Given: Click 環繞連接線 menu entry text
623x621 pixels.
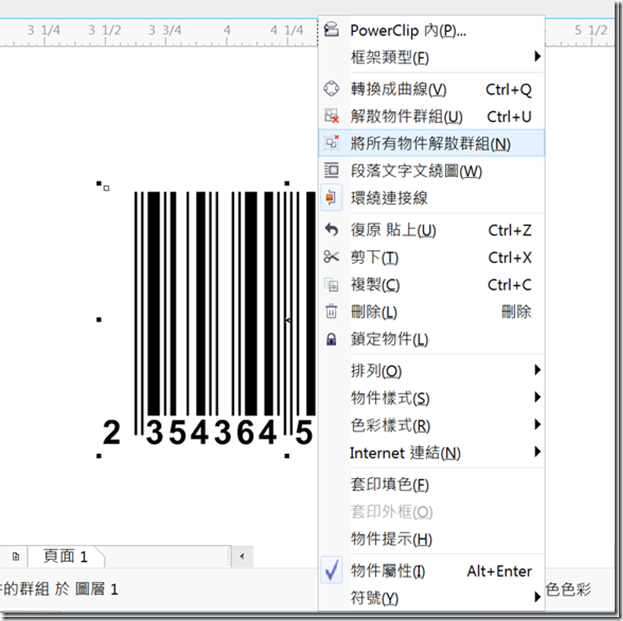Looking at the screenshot, I should (389, 198).
